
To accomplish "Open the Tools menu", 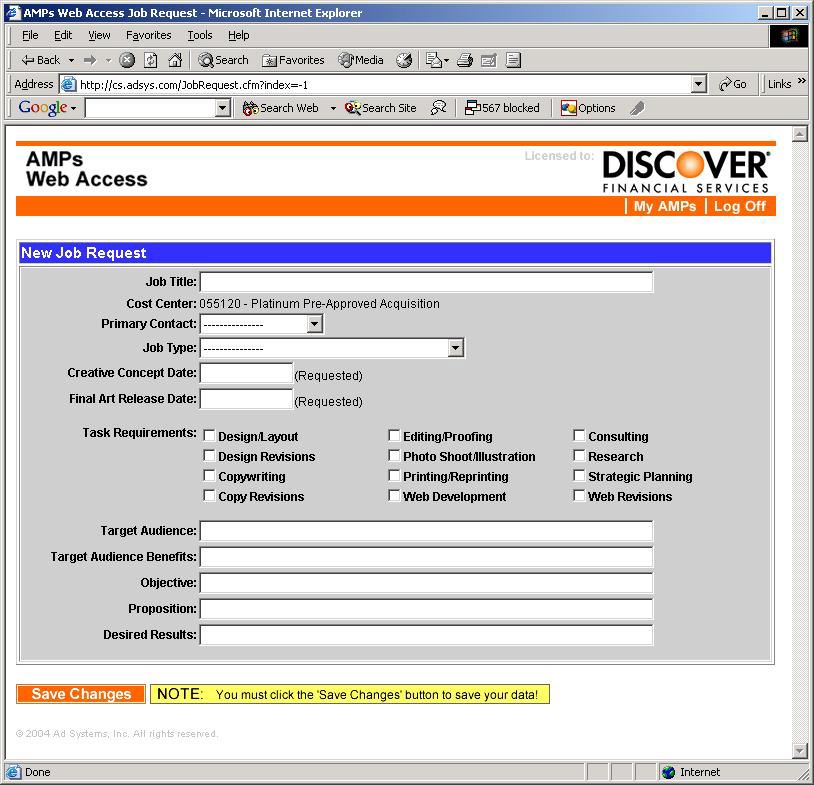I will pyautogui.click(x=200, y=35).
